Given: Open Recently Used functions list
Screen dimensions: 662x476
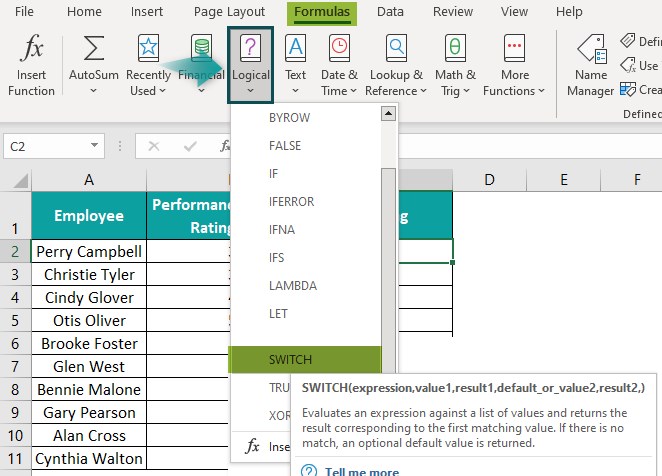Looking at the screenshot, I should 148,65.
